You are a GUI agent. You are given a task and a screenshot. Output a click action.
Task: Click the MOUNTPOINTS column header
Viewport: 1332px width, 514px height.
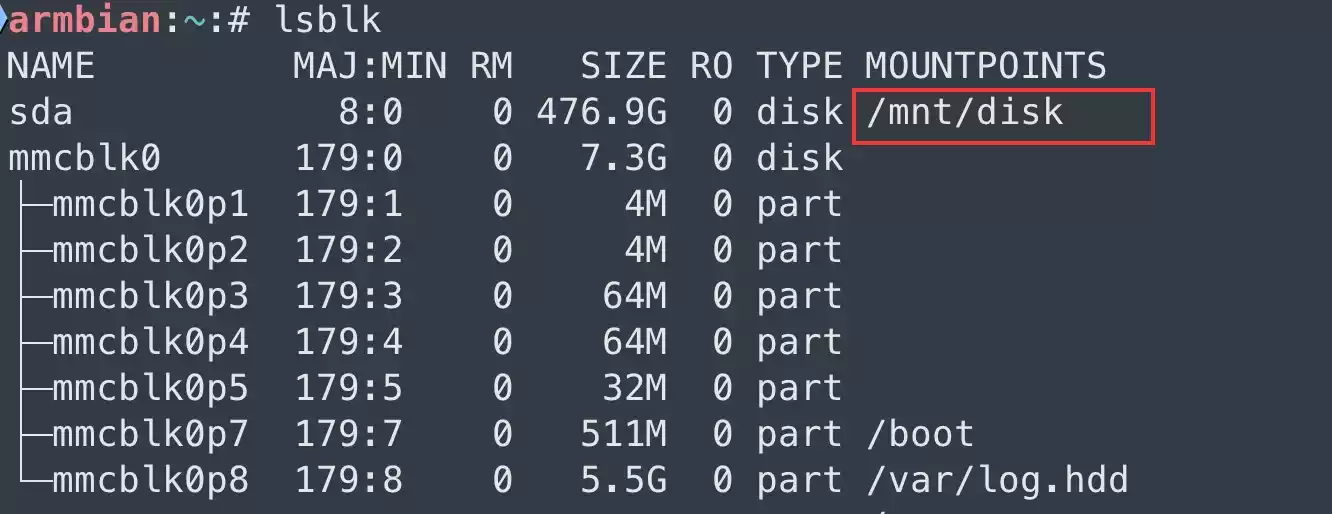985,66
